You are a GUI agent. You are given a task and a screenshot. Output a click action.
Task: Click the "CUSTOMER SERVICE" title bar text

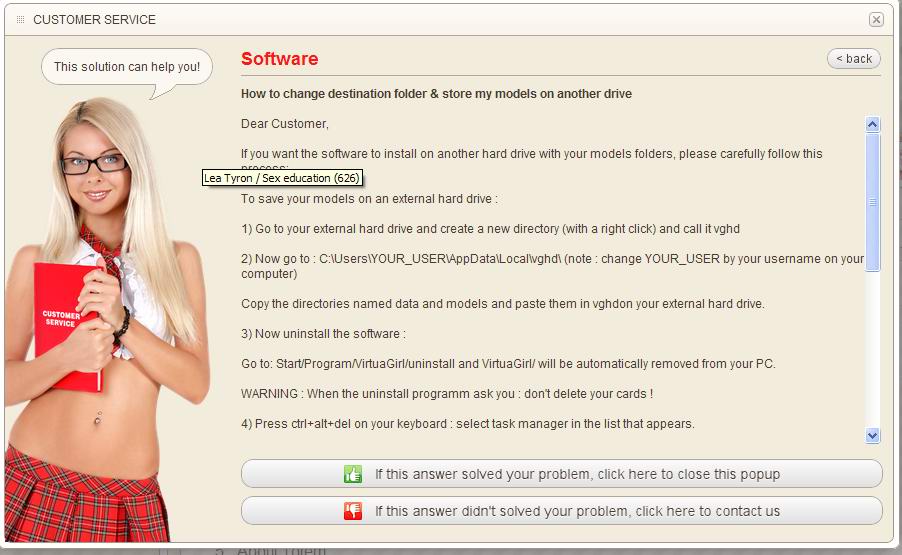pos(94,20)
